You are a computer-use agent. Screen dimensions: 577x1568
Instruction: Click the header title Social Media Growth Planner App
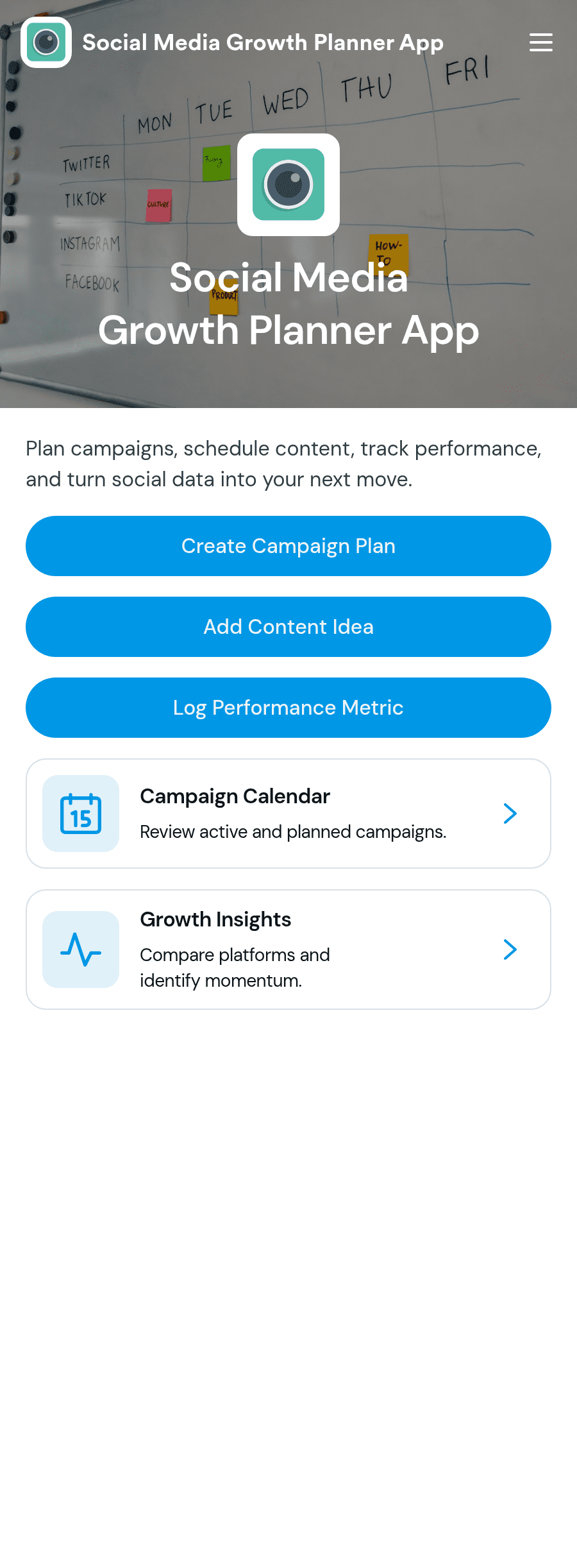click(263, 42)
